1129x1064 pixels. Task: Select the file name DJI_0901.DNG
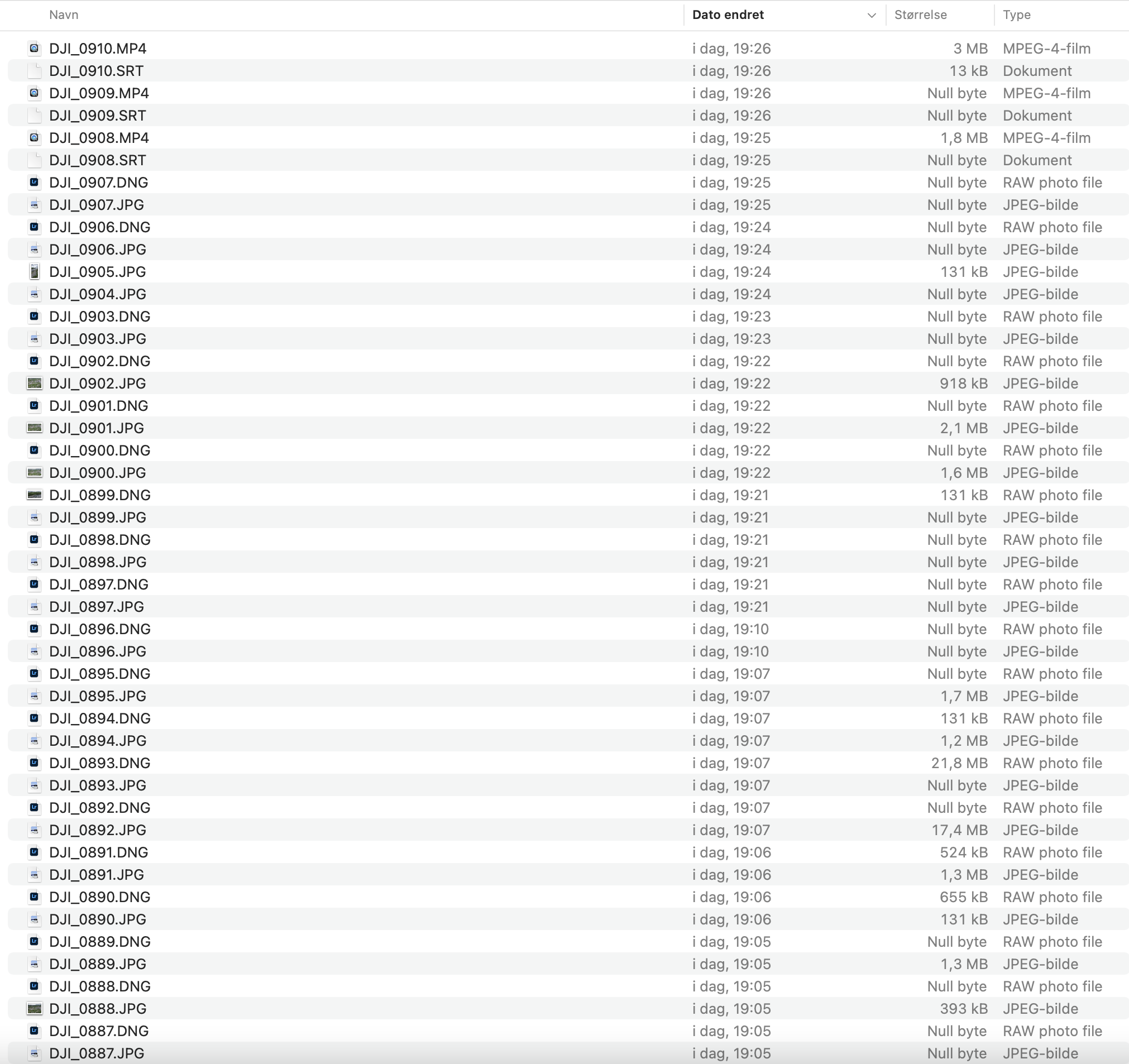(x=99, y=406)
